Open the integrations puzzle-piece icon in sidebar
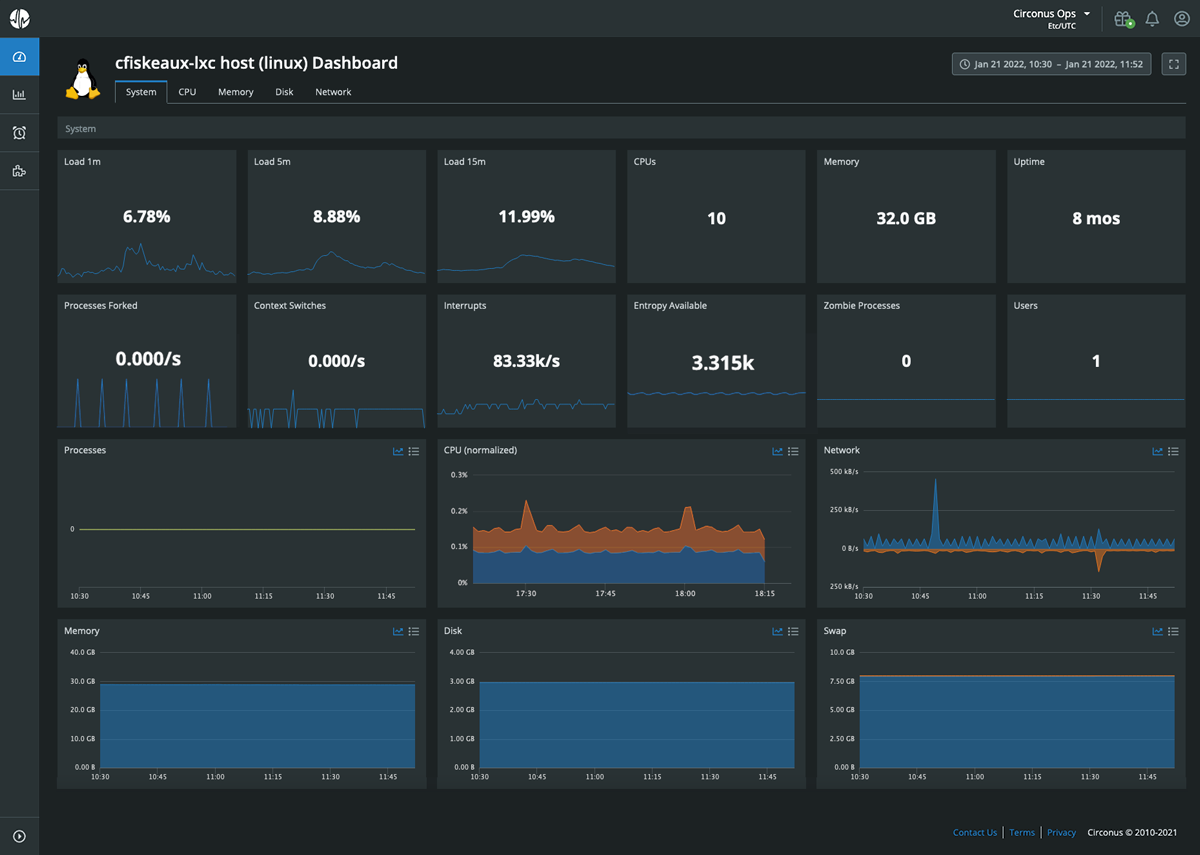The width and height of the screenshot is (1200, 855). 19,170
